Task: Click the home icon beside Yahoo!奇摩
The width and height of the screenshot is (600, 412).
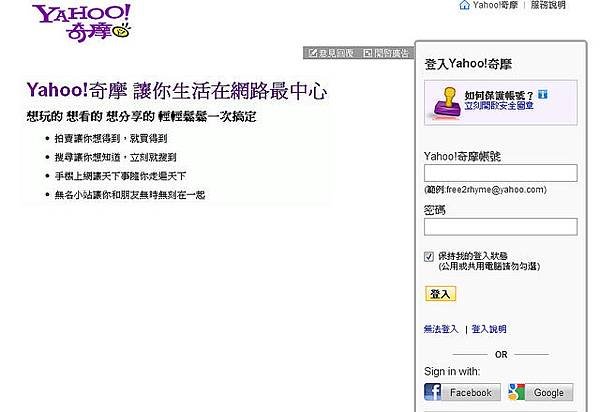Action: (464, 5)
